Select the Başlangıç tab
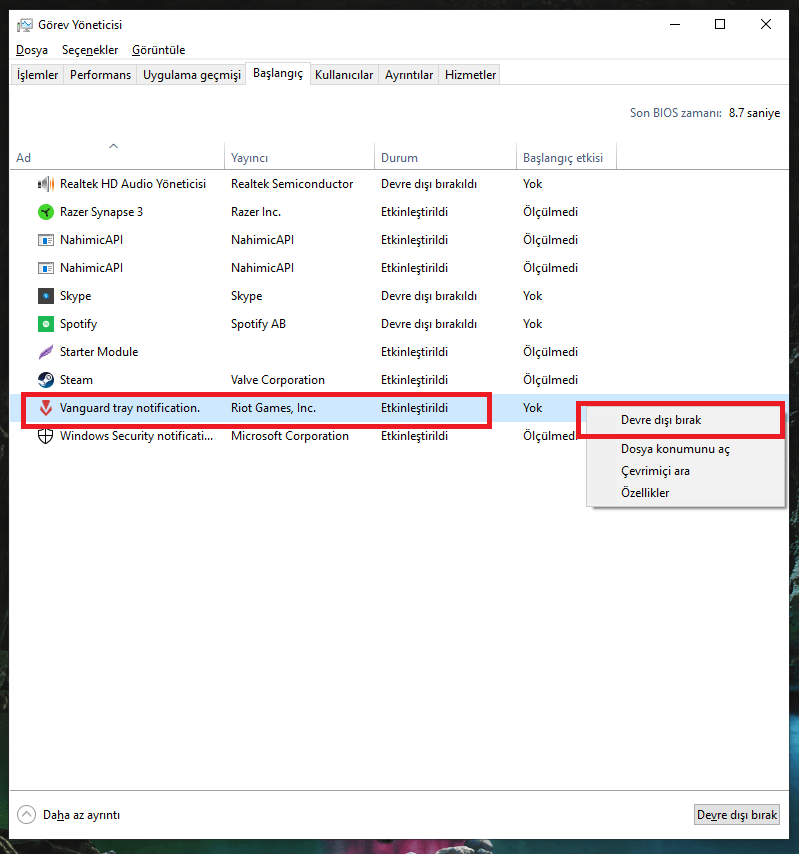 point(278,73)
